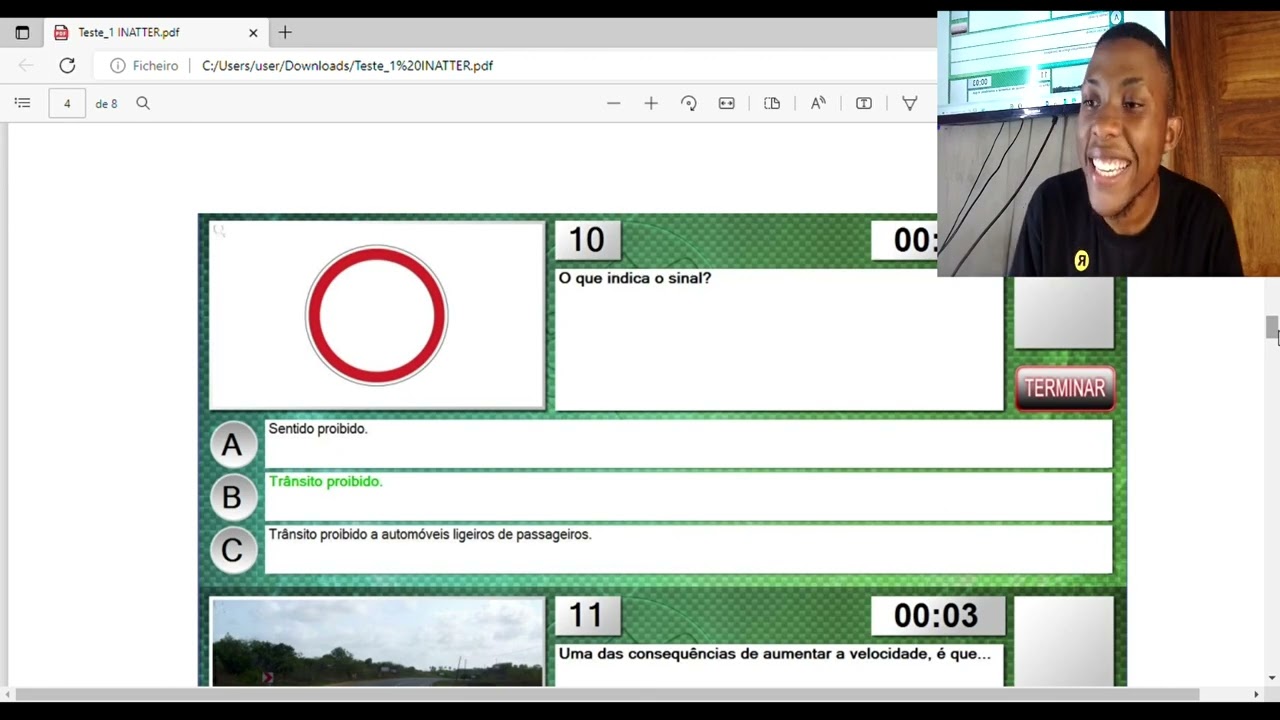
Task: Click the green answer 'Trânsito proibido.'
Action: (325, 482)
